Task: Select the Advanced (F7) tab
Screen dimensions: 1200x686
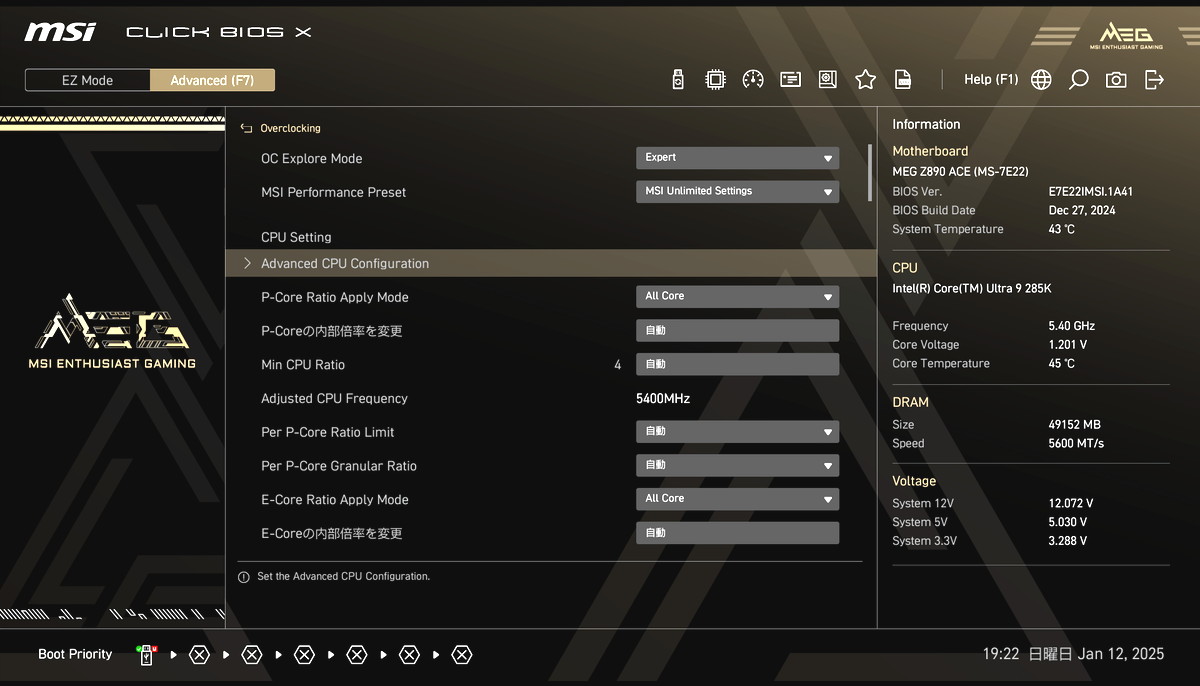Action: tap(212, 80)
